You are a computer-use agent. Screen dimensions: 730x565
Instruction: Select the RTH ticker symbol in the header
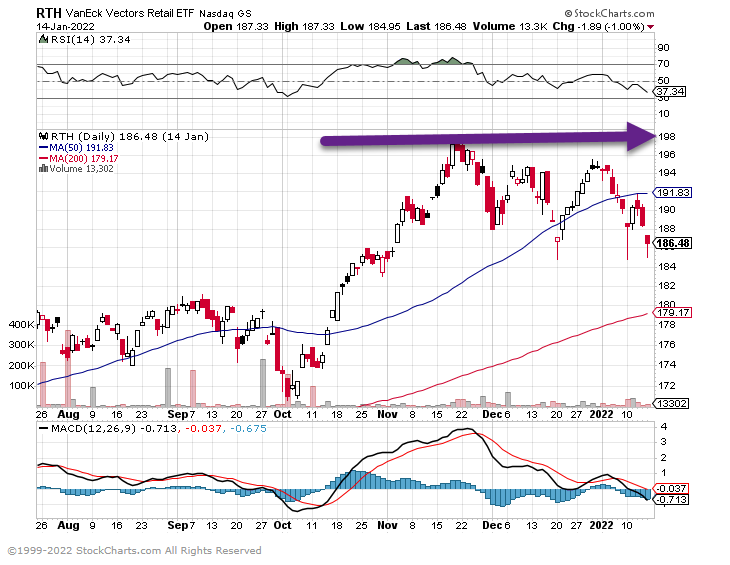click(x=49, y=13)
